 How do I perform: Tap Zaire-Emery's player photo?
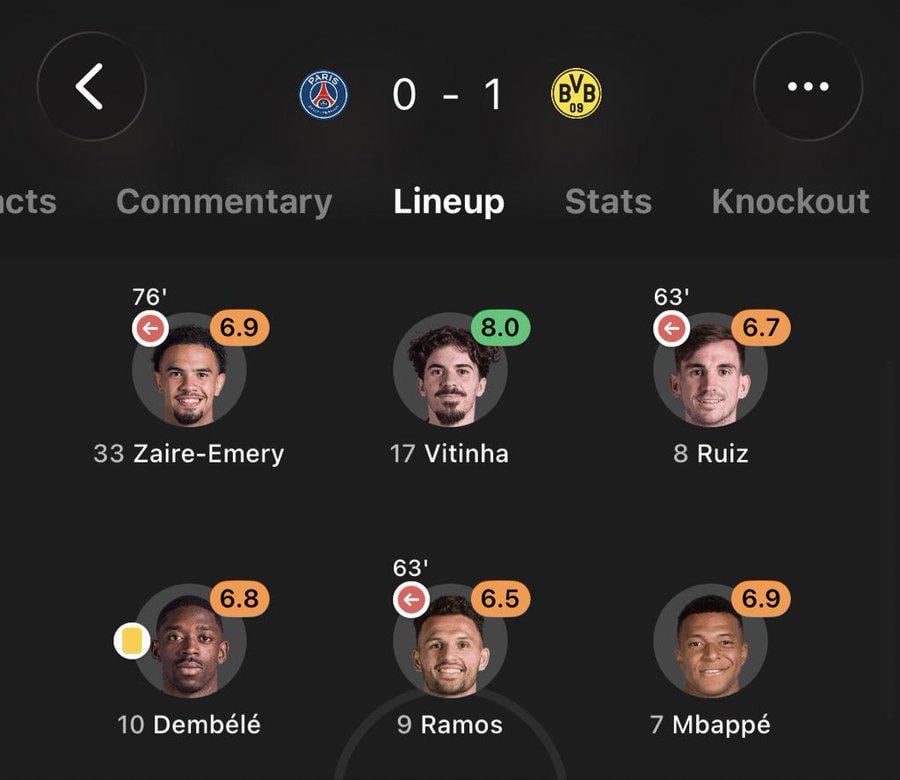[190, 380]
